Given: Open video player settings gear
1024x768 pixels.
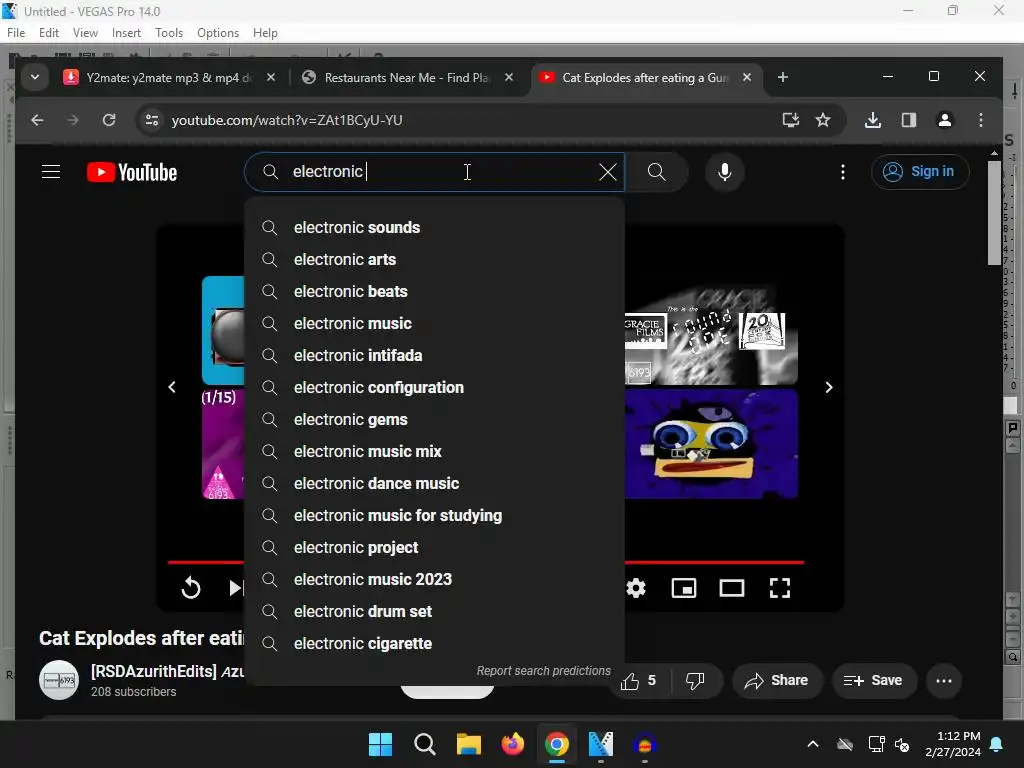Looking at the screenshot, I should pos(635,588).
